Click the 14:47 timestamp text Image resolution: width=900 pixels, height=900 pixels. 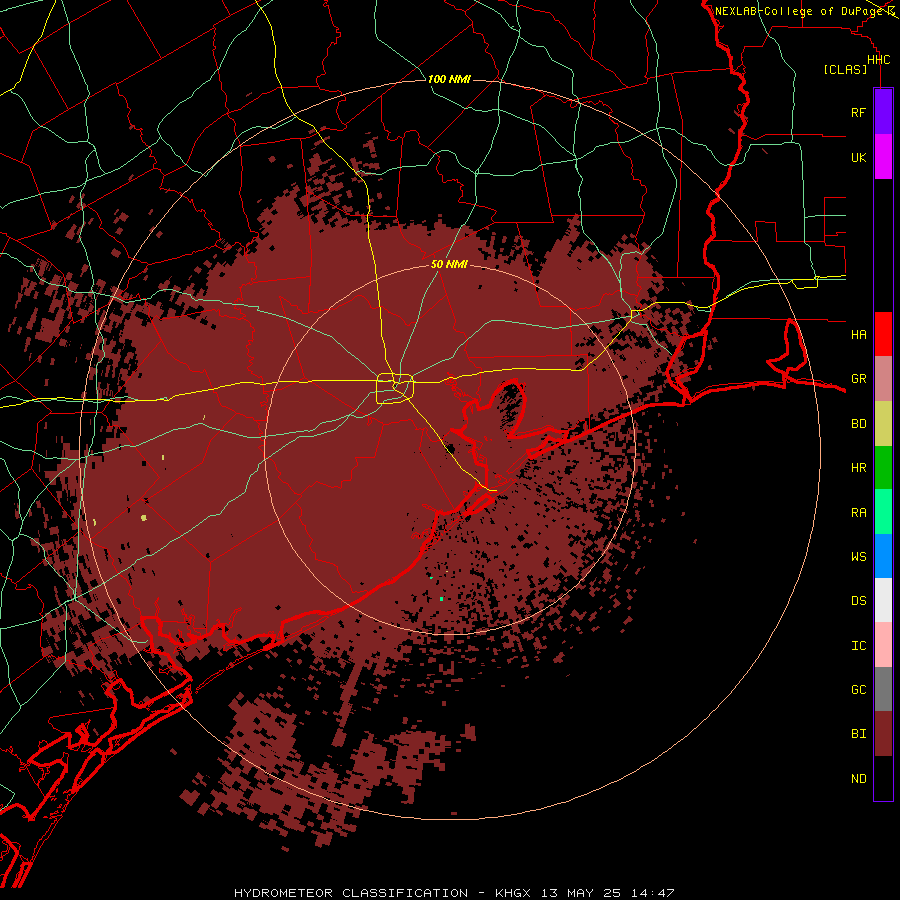[x=653, y=893]
